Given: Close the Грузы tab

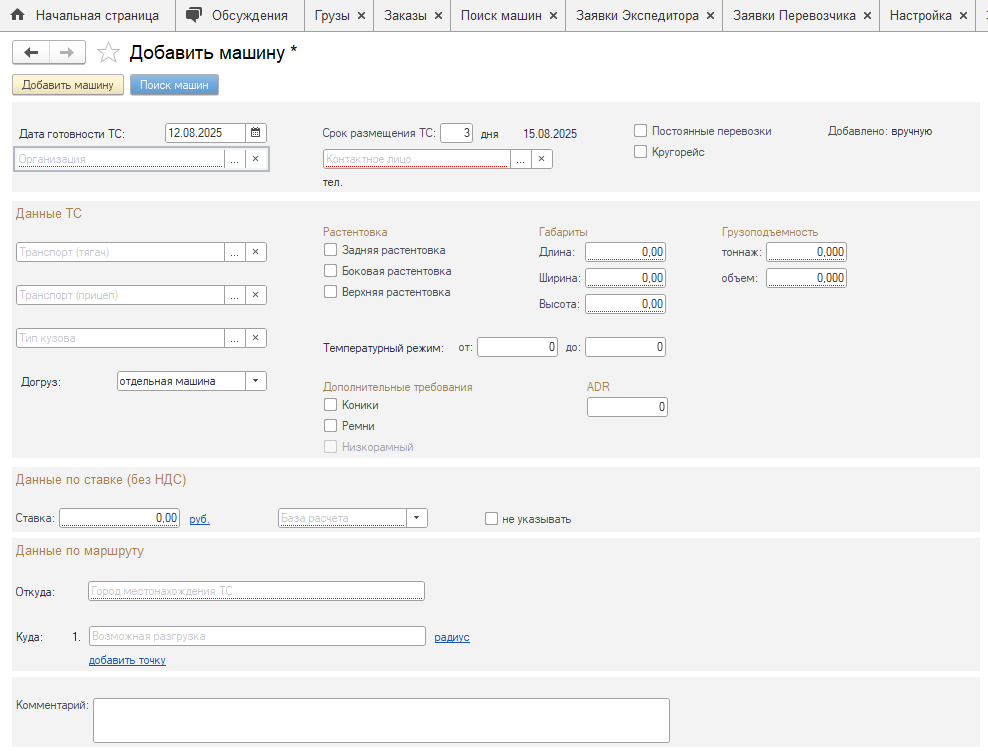Looking at the screenshot, I should (361, 16).
